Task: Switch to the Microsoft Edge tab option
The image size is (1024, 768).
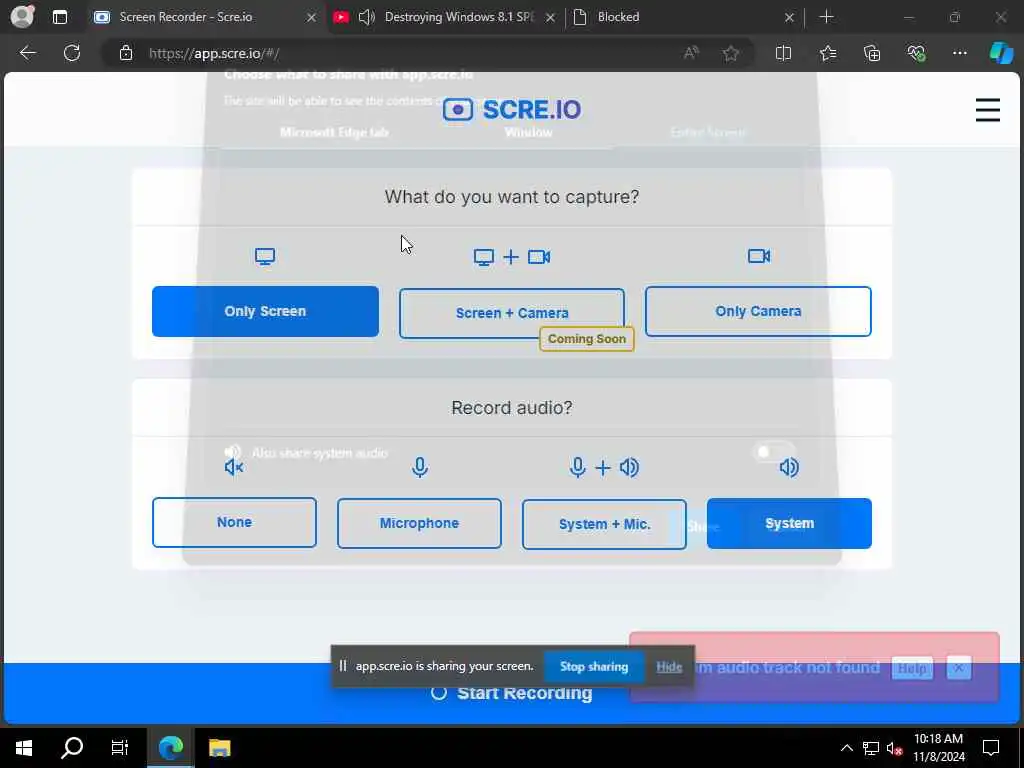Action: pos(334,133)
